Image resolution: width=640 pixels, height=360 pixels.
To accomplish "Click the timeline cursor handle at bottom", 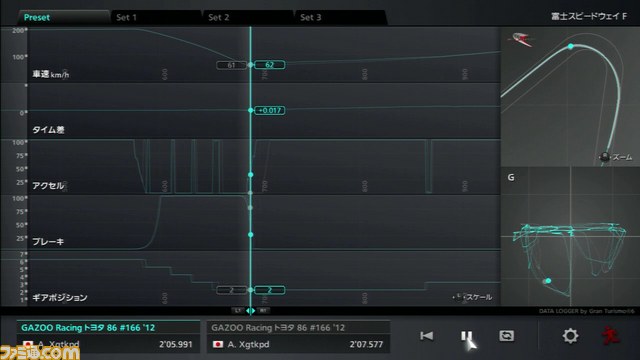I will tap(251, 311).
